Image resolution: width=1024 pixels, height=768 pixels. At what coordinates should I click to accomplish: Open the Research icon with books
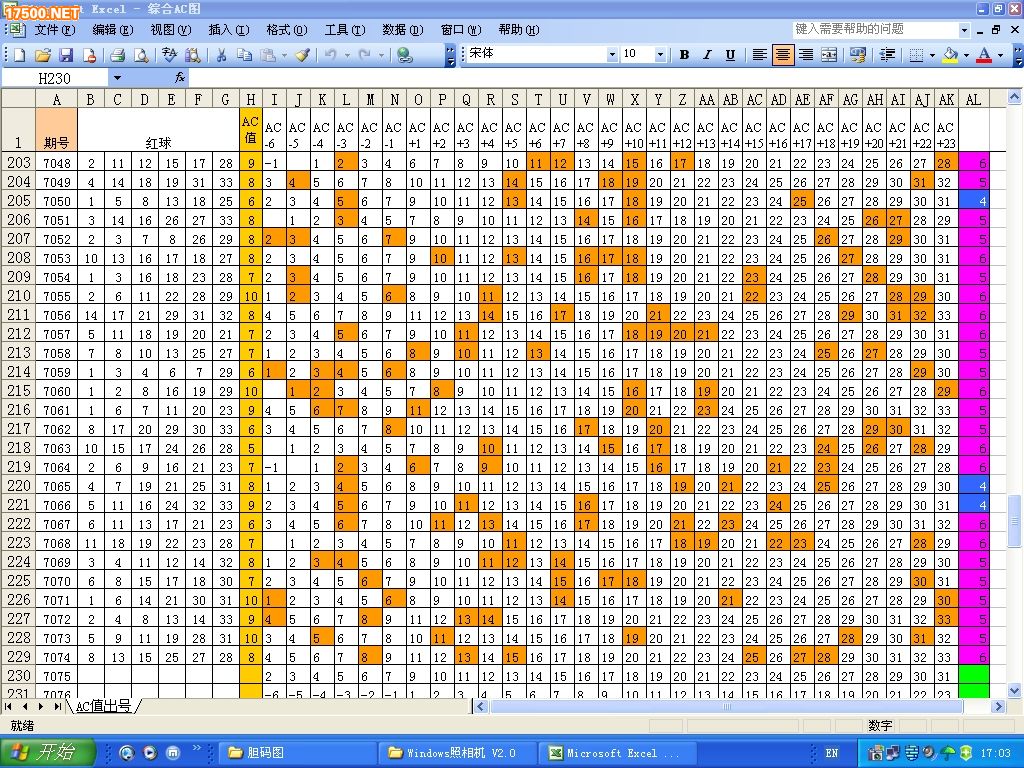[193, 56]
